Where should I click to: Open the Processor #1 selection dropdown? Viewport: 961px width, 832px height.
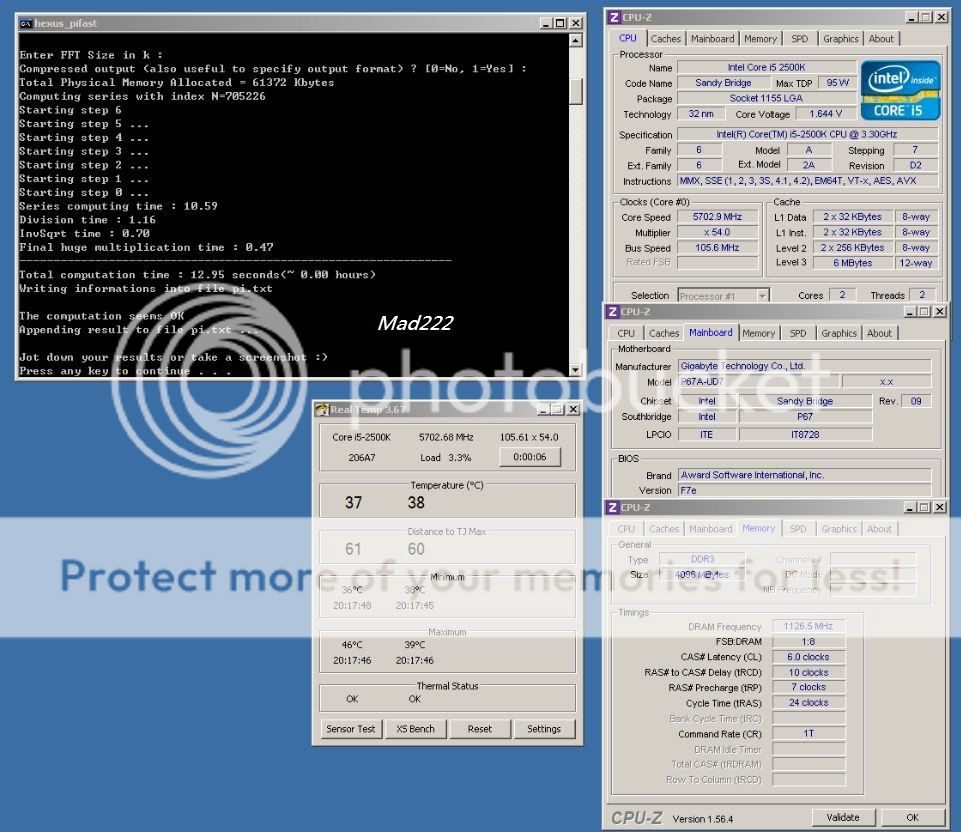coord(761,296)
